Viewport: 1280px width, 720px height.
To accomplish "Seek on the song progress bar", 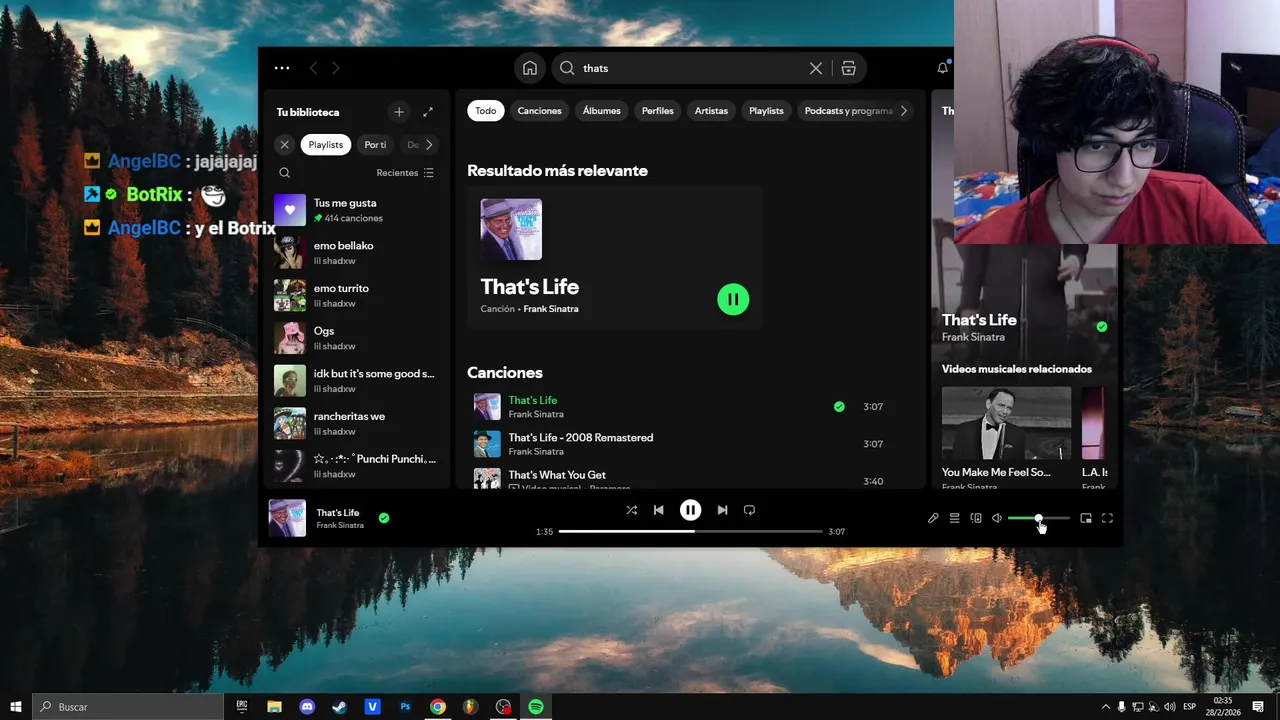I will point(690,531).
